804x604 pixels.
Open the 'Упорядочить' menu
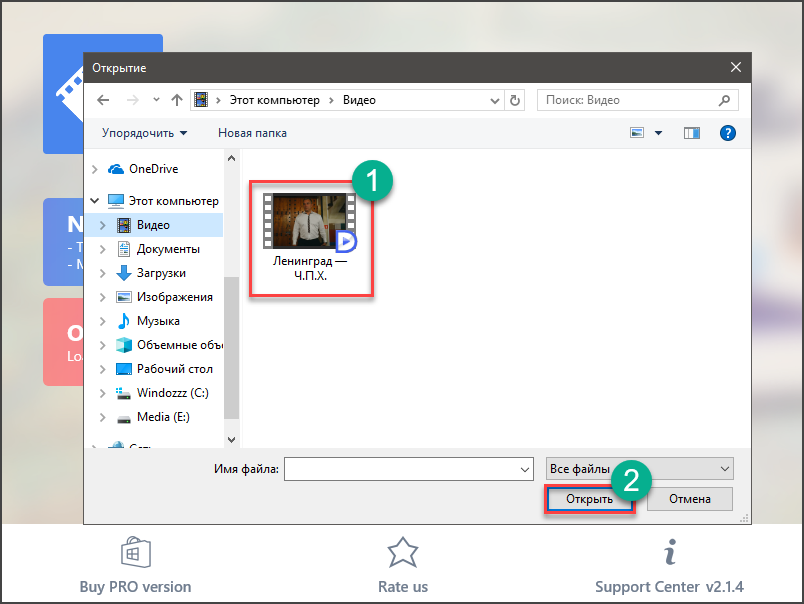[144, 133]
